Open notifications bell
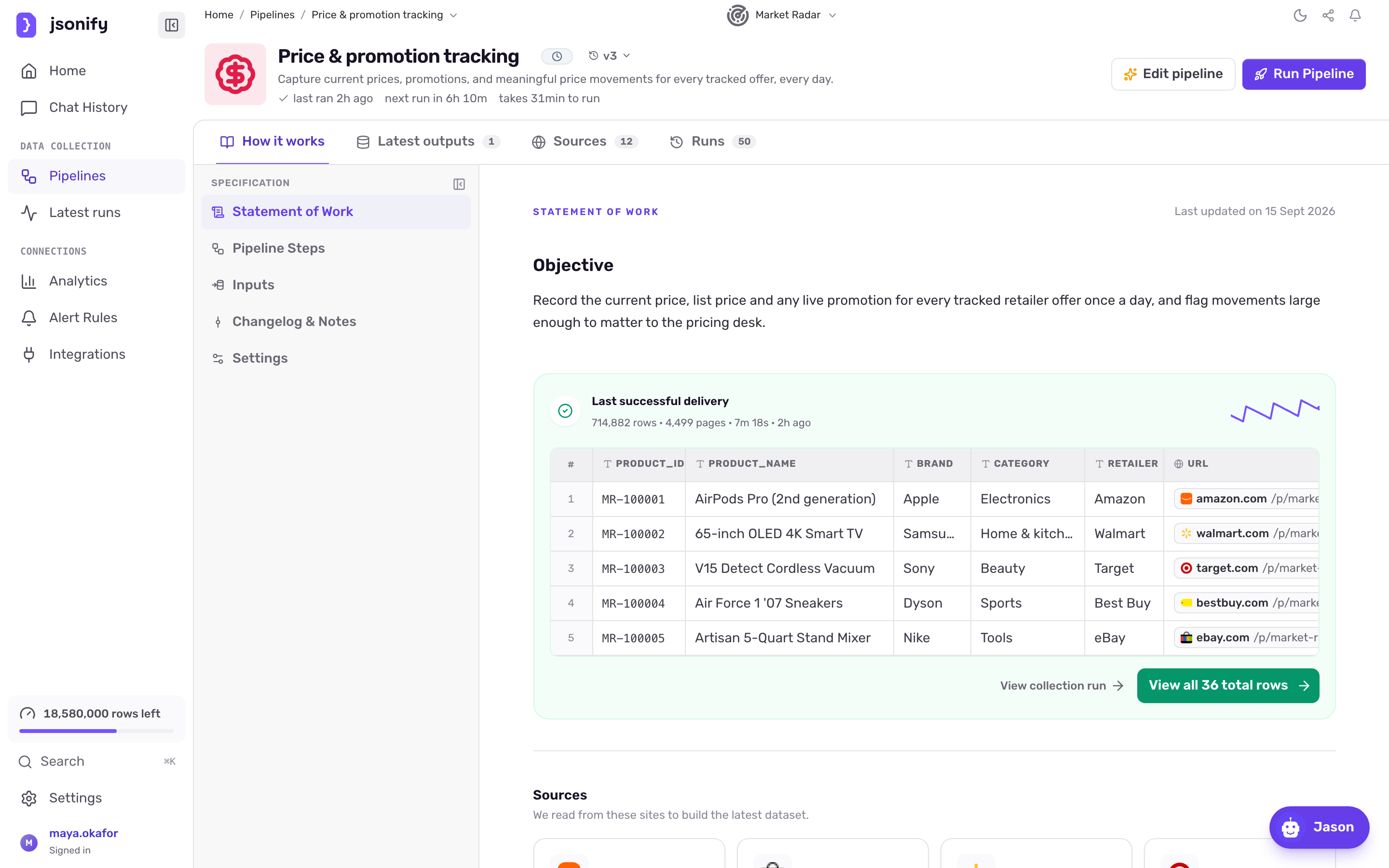1389x868 pixels. [1355, 15]
